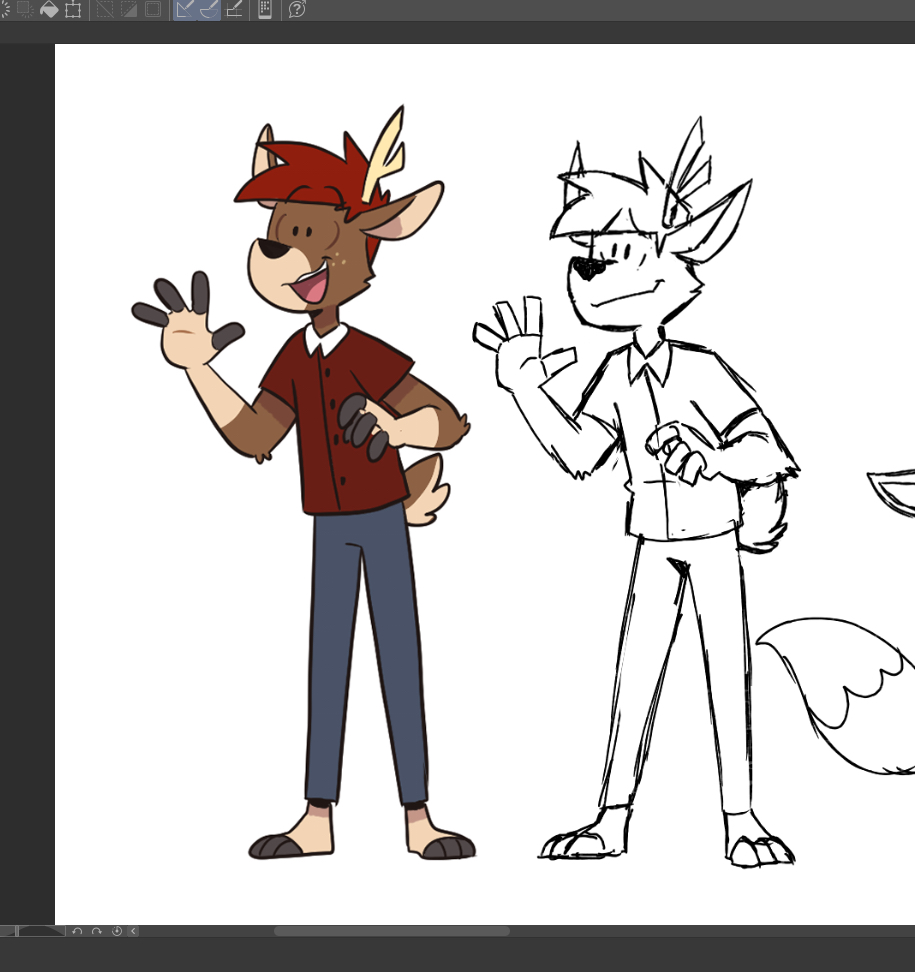Click the horizontal scrollbar thumb below the canvas
Screen dimensions: 915x972
pyautogui.click(x=391, y=931)
